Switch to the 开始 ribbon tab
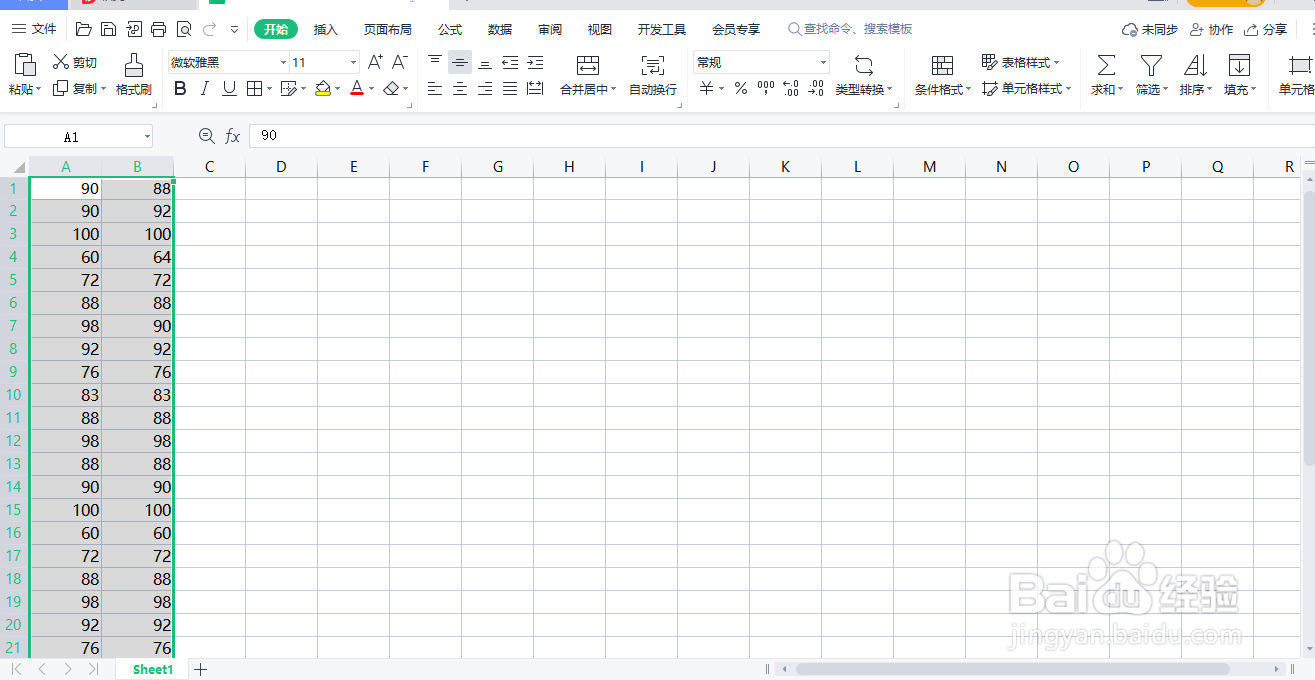The image size is (1315, 680). point(276,29)
